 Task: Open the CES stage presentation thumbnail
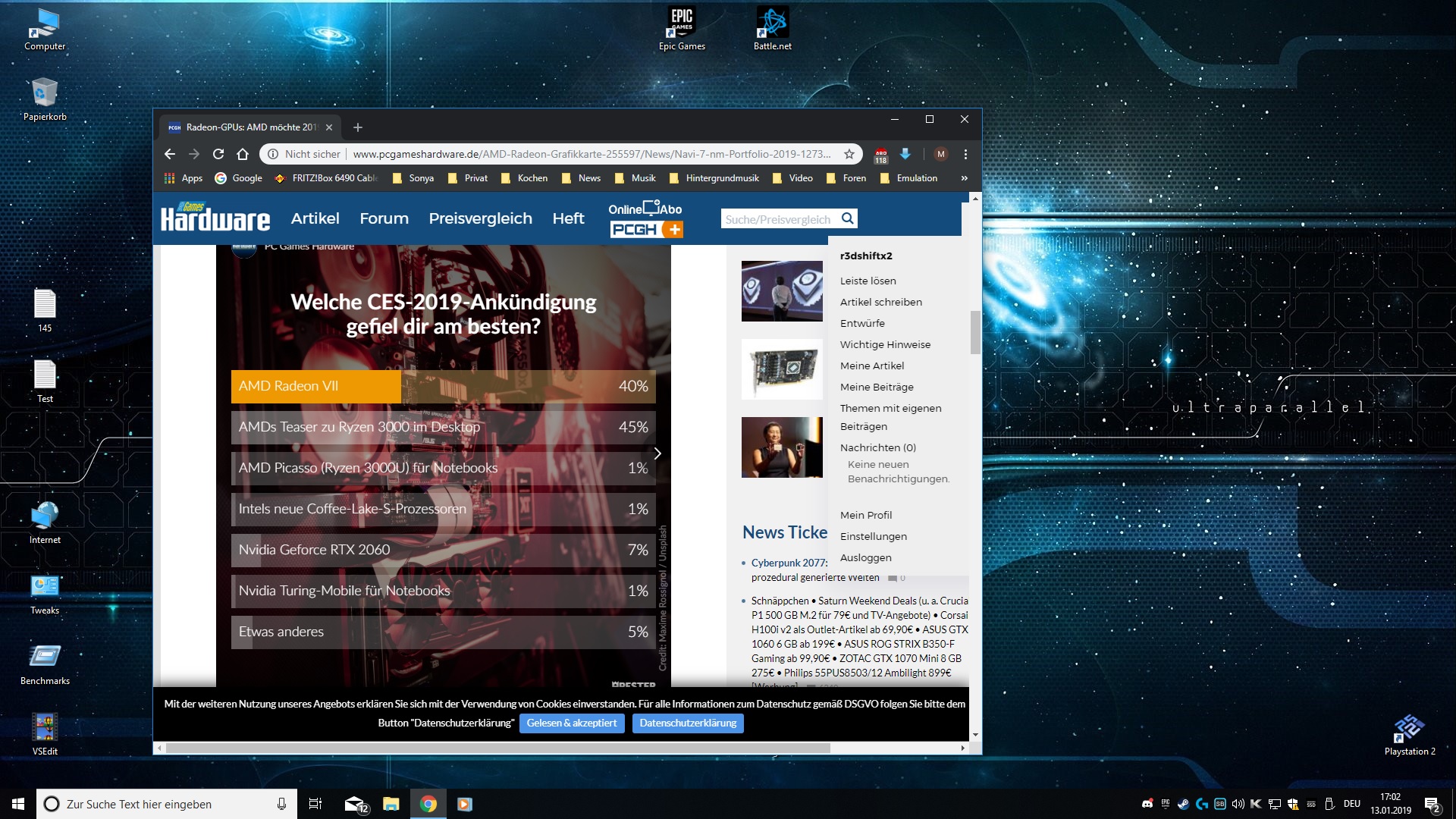click(782, 291)
